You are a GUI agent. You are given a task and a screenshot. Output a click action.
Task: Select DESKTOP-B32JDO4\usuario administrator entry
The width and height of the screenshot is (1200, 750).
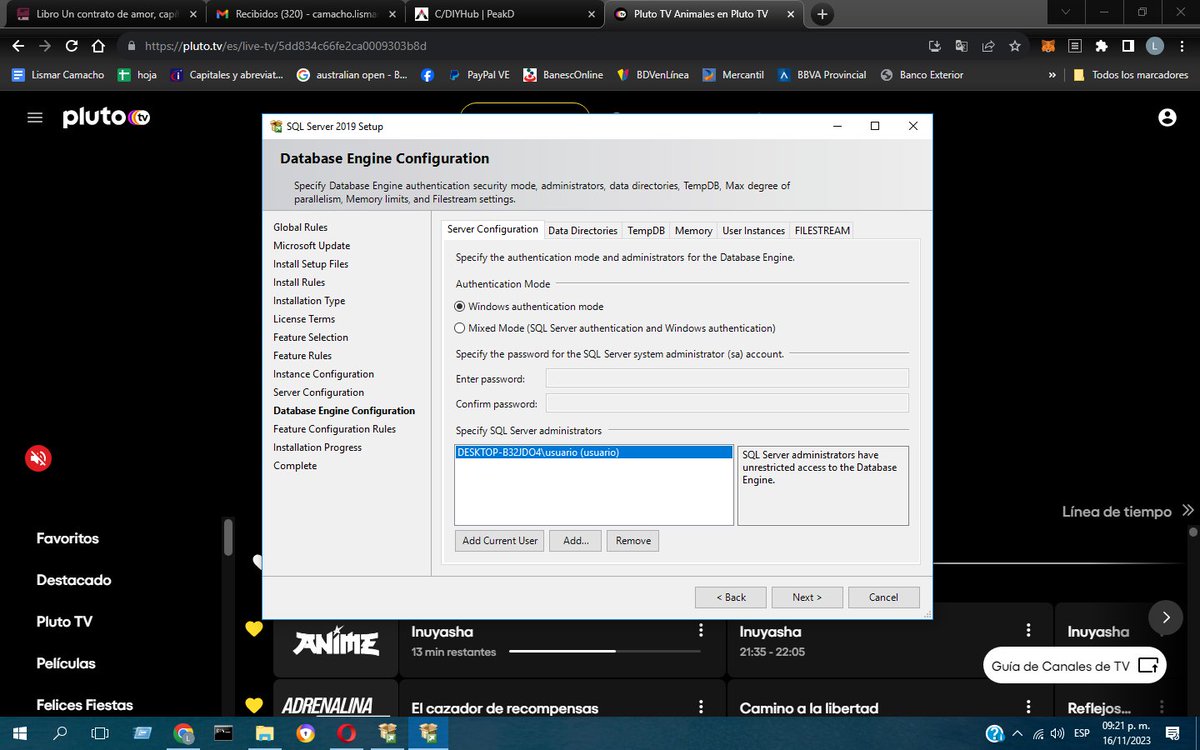[x=593, y=452]
